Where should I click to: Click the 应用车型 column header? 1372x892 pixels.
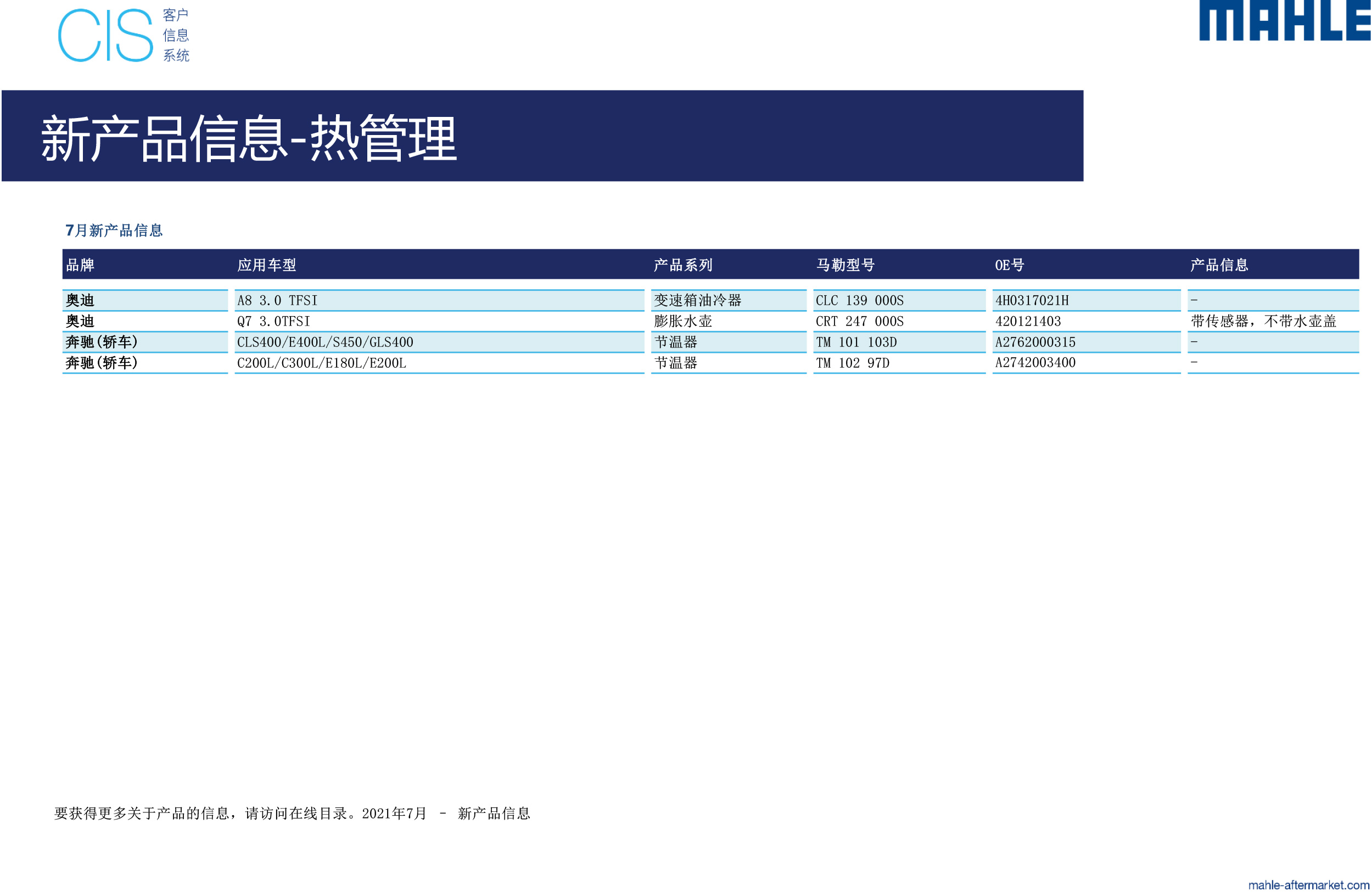267,265
